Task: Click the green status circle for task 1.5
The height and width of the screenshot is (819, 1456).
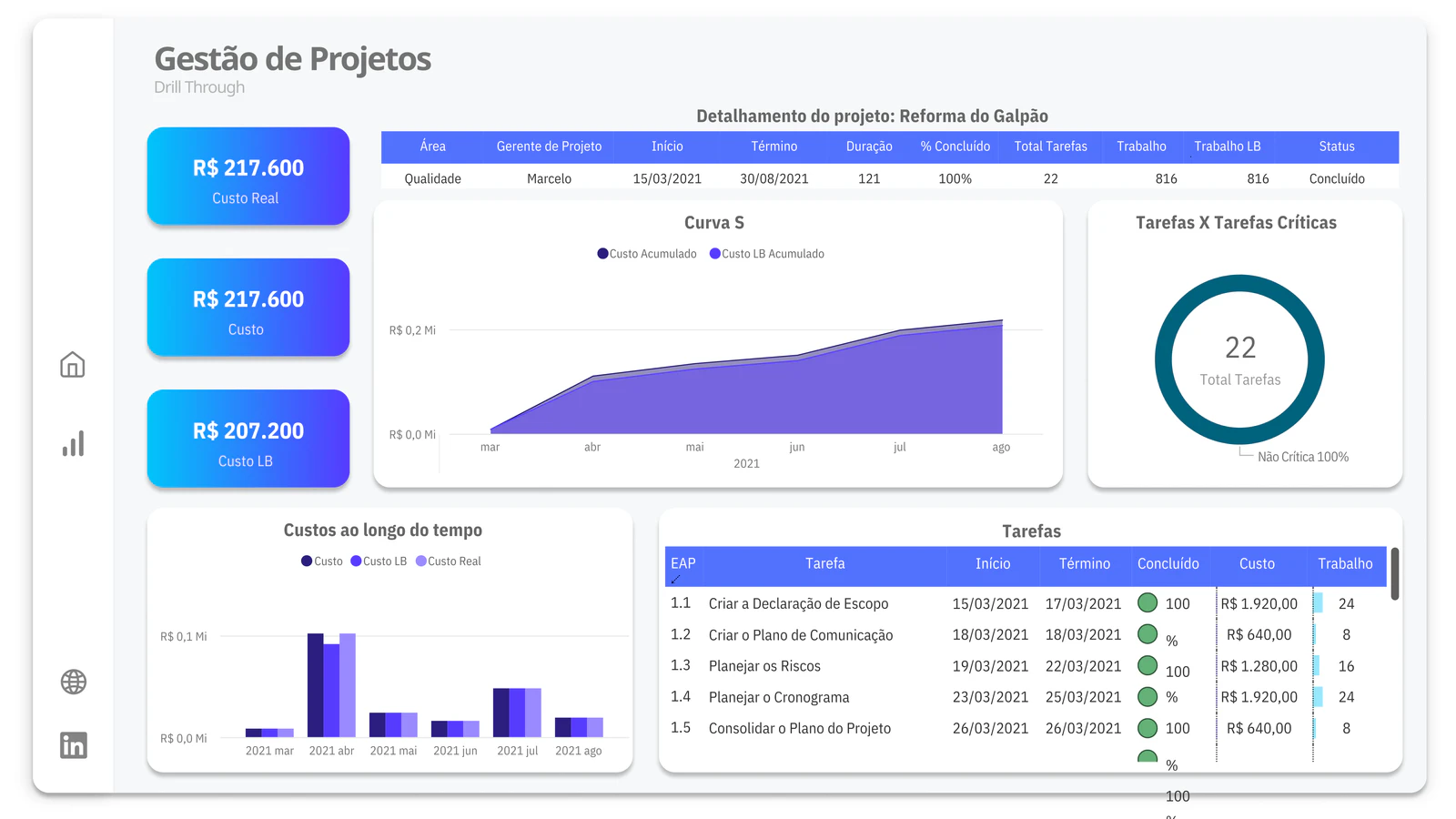Action: [x=1148, y=728]
